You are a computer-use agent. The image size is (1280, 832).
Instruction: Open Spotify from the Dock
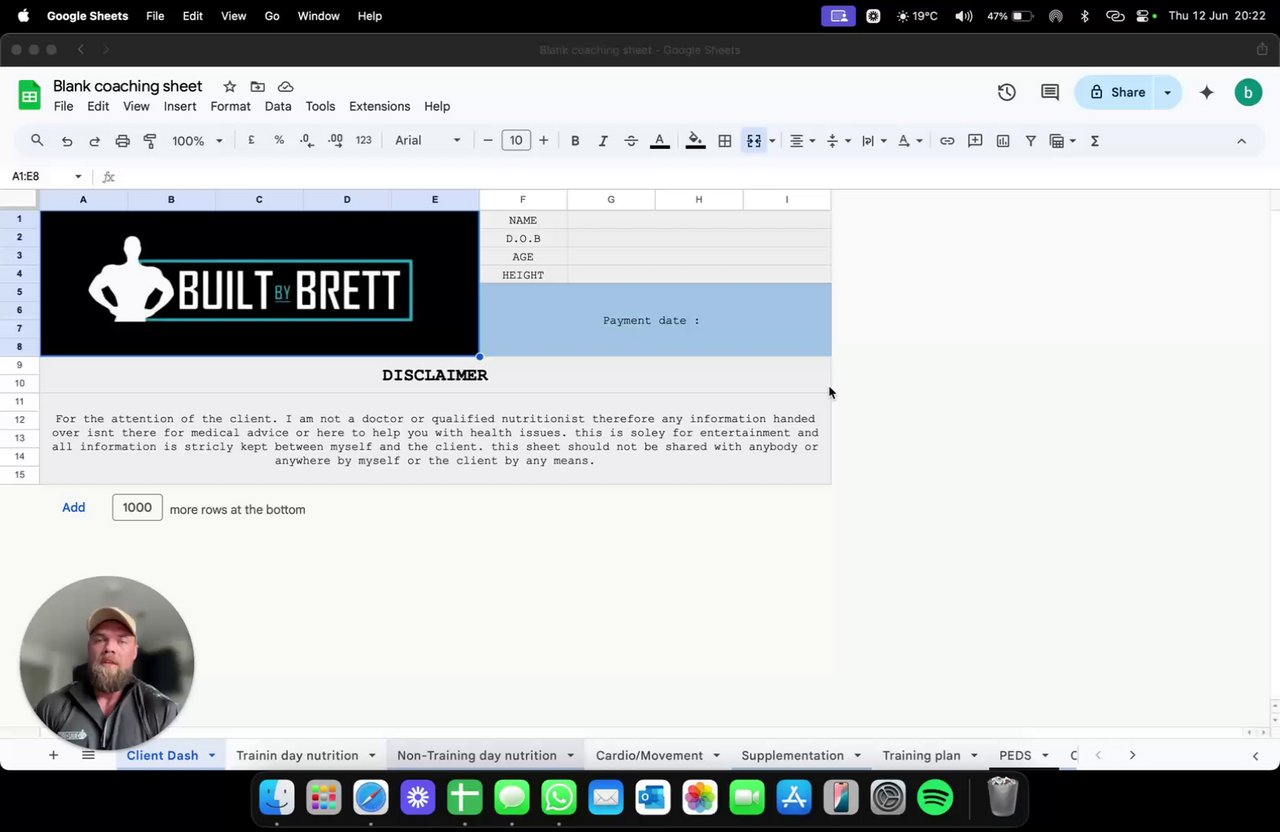(x=935, y=797)
